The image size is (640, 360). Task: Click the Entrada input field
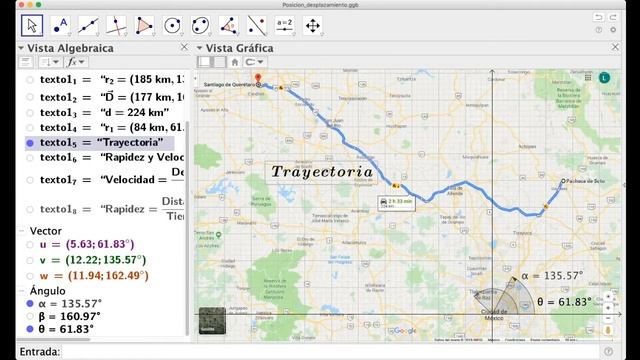pos(331,351)
